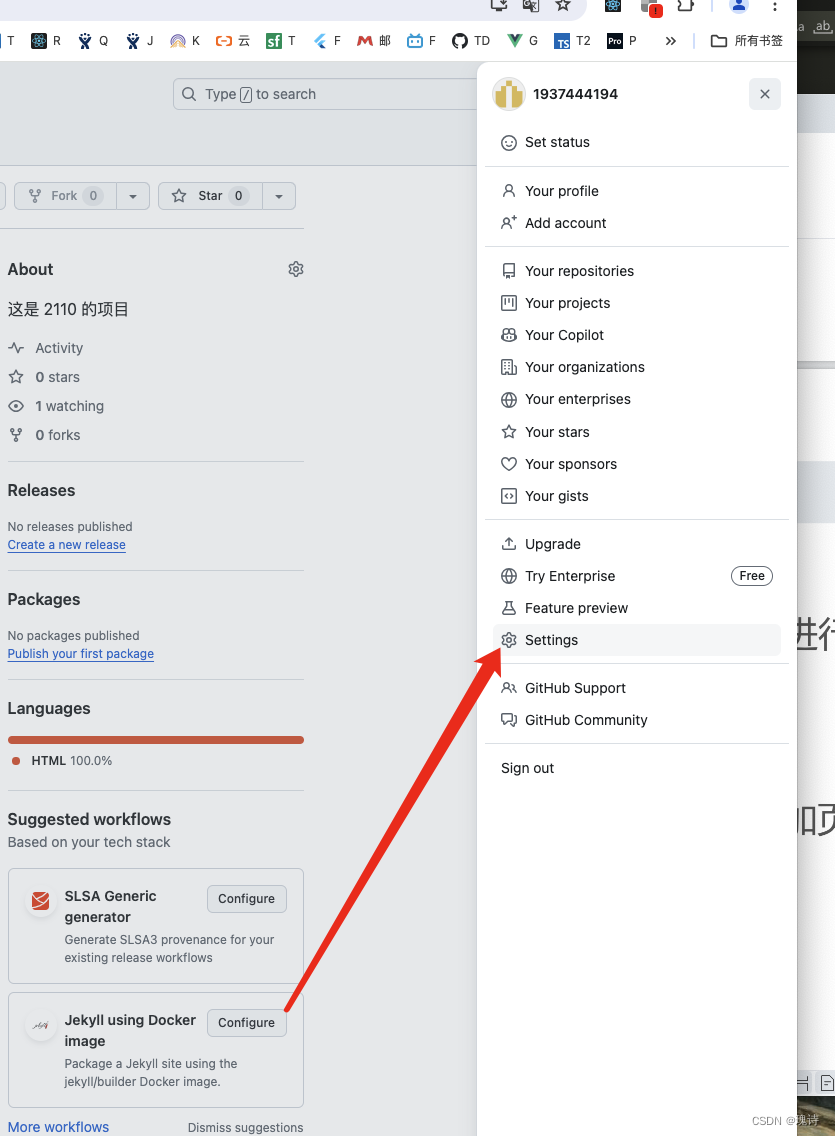835x1136 pixels.
Task: Click the Copilot icon
Action: [509, 335]
